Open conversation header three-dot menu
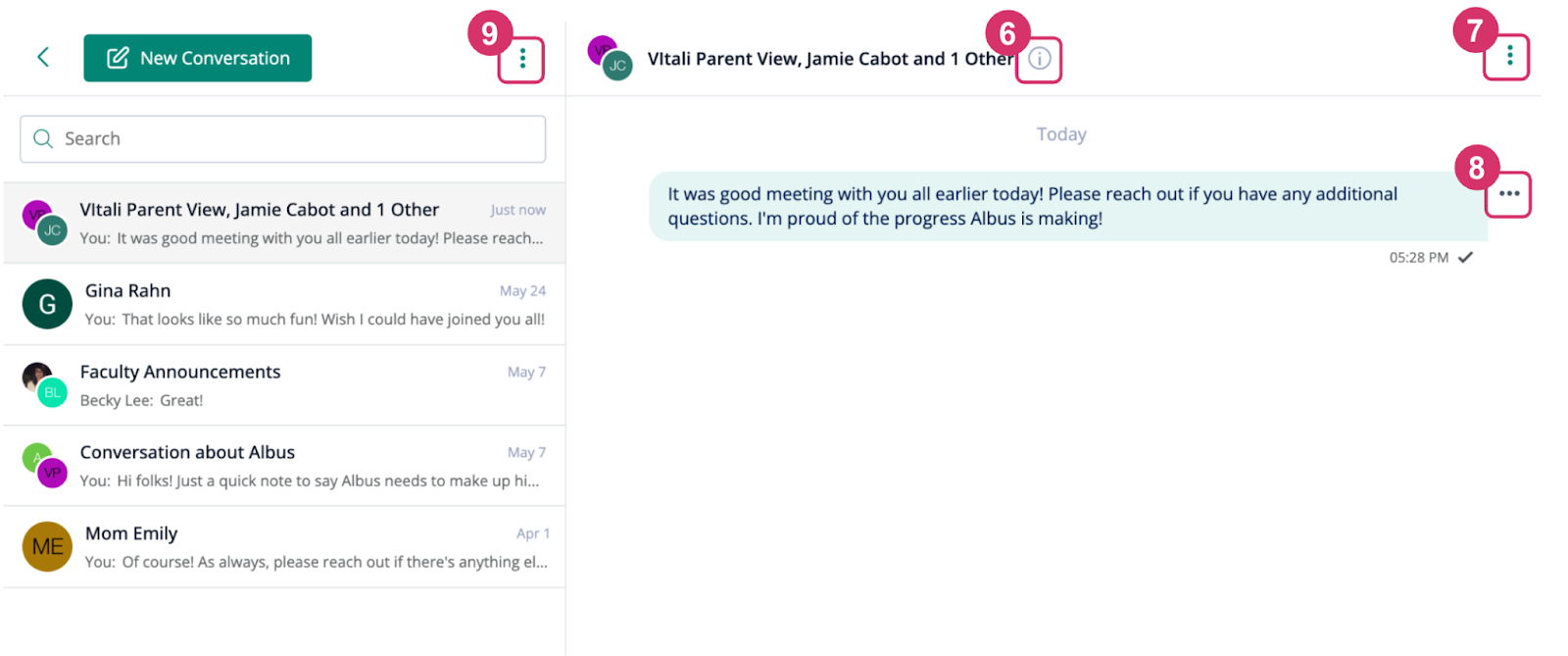The width and height of the screenshot is (1568, 656). pos(1509,55)
